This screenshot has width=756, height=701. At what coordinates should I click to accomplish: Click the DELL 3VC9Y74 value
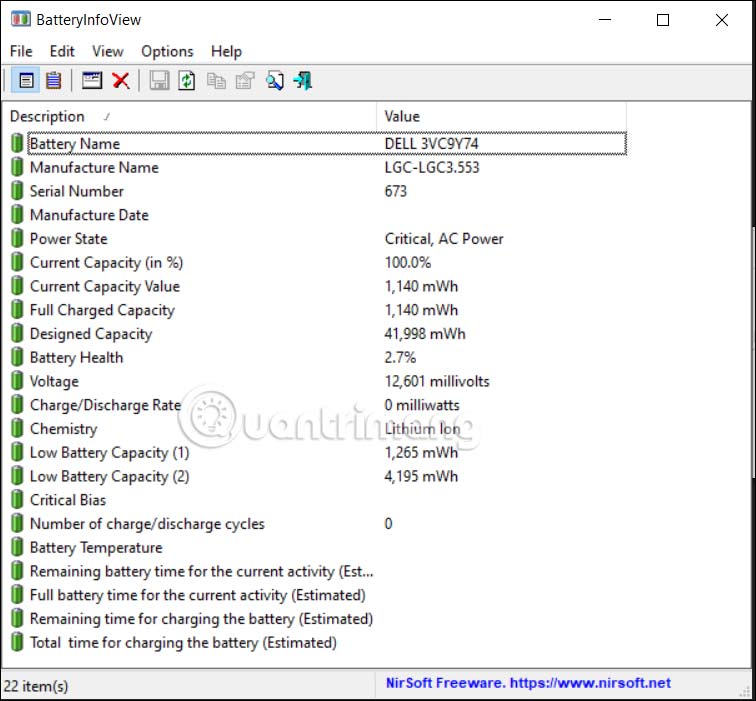432,144
